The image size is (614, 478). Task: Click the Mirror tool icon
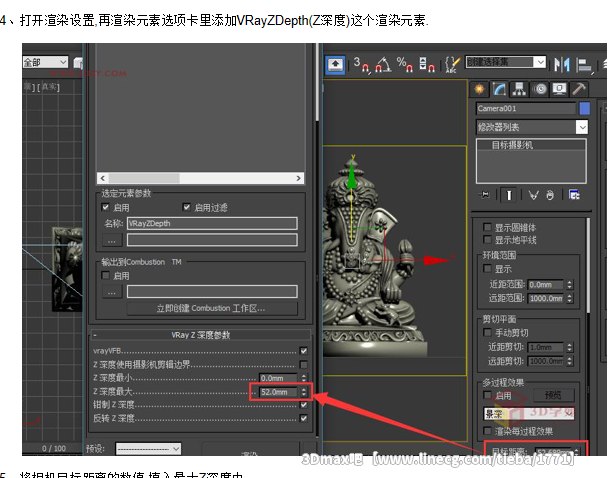562,64
